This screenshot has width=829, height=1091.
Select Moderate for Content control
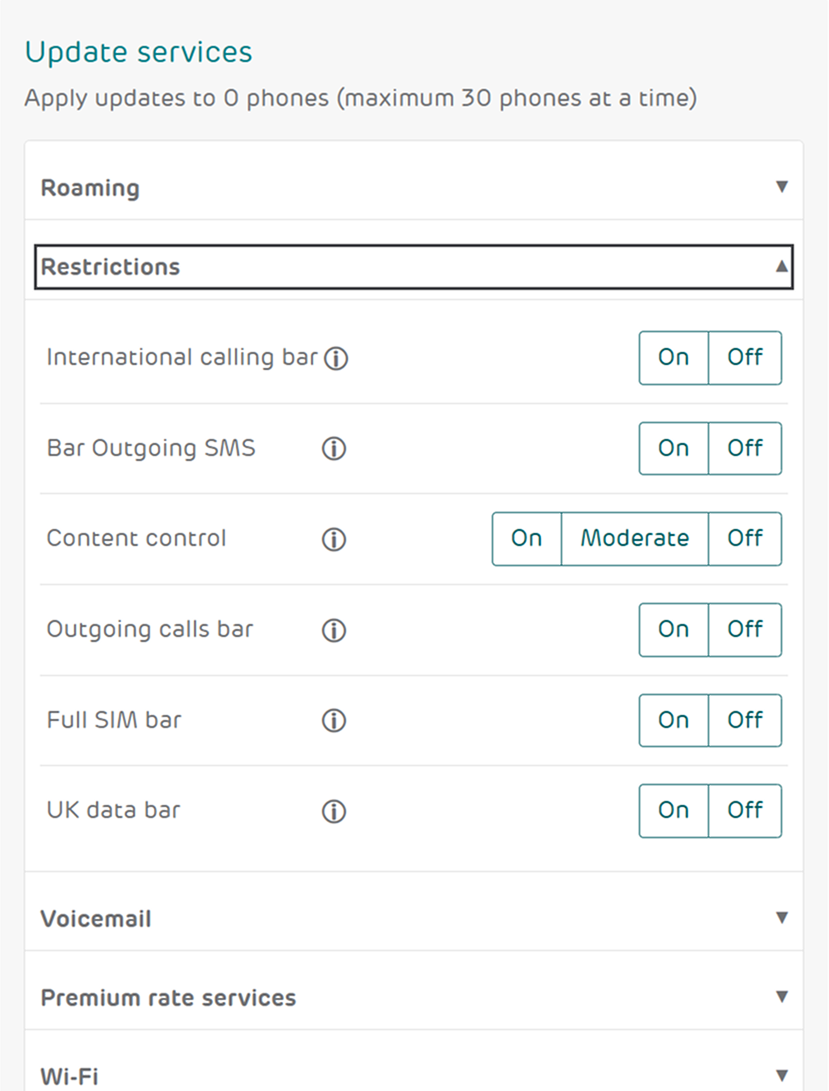pos(635,539)
